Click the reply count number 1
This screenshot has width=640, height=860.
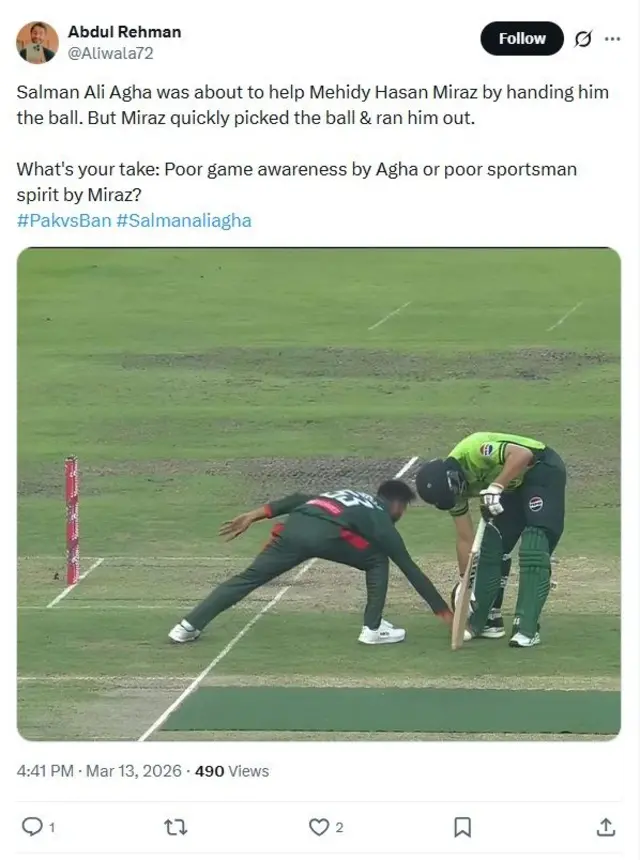[52, 827]
